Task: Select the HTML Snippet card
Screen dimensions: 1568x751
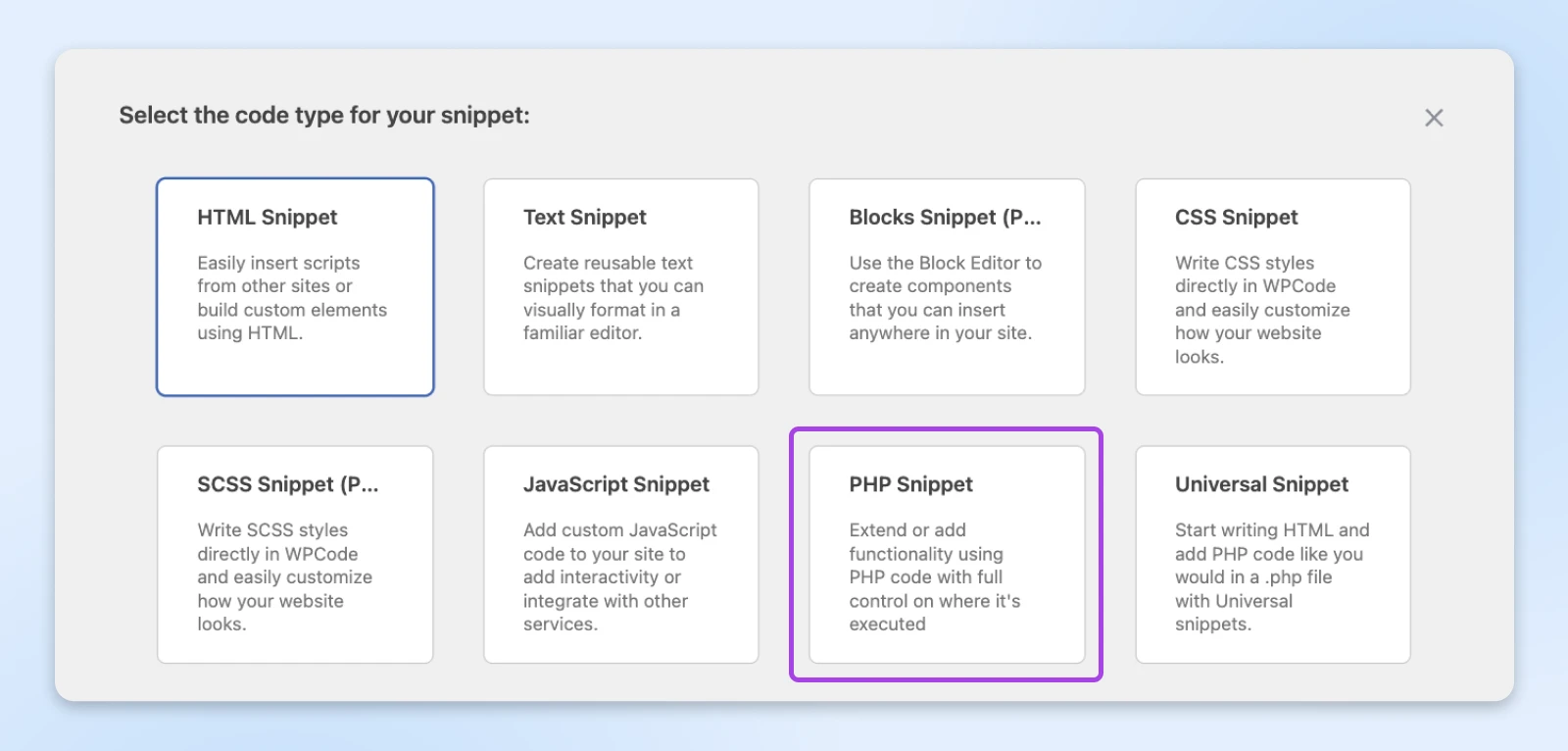Action: point(294,286)
